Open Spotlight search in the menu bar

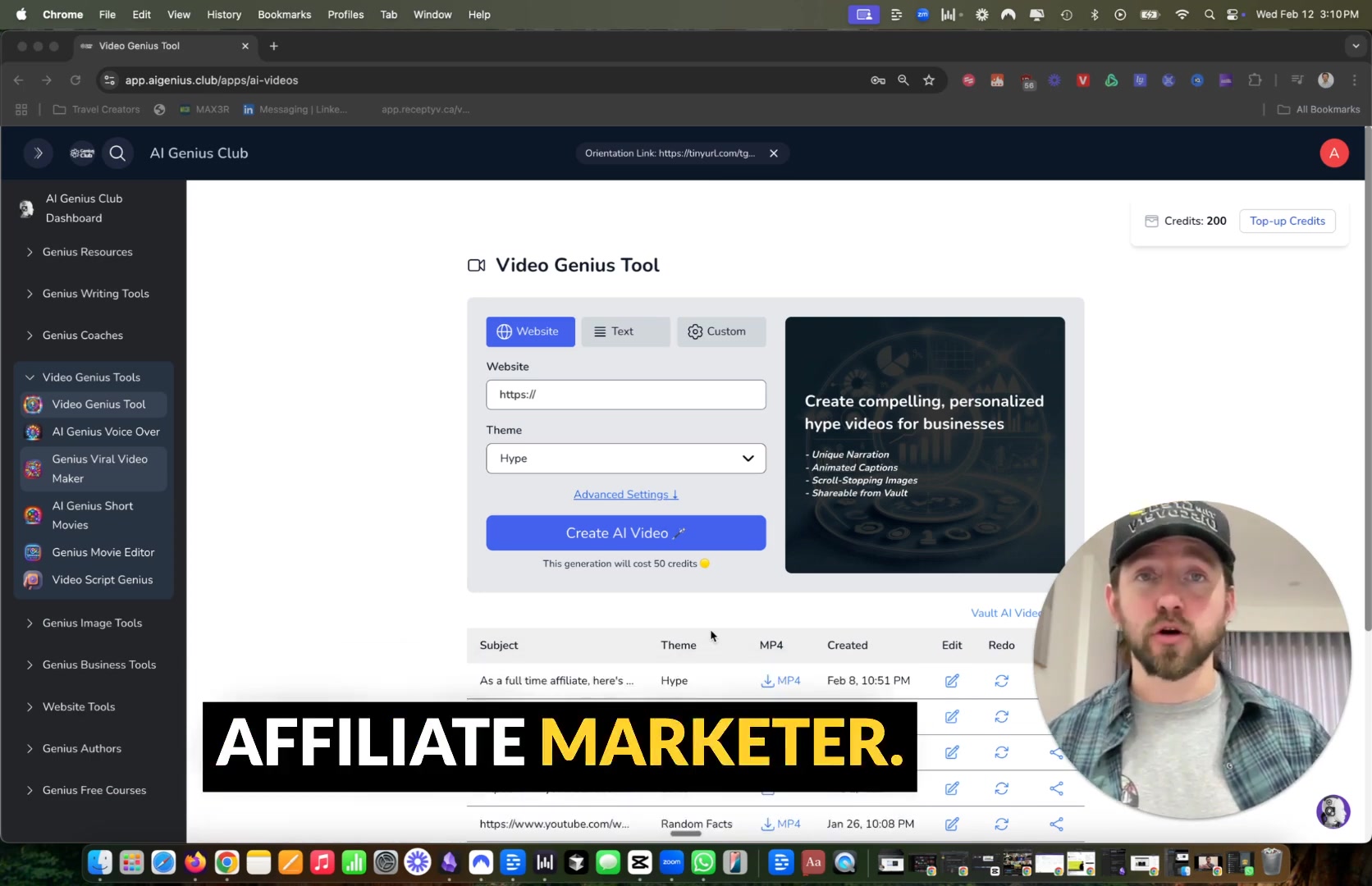[1209, 15]
